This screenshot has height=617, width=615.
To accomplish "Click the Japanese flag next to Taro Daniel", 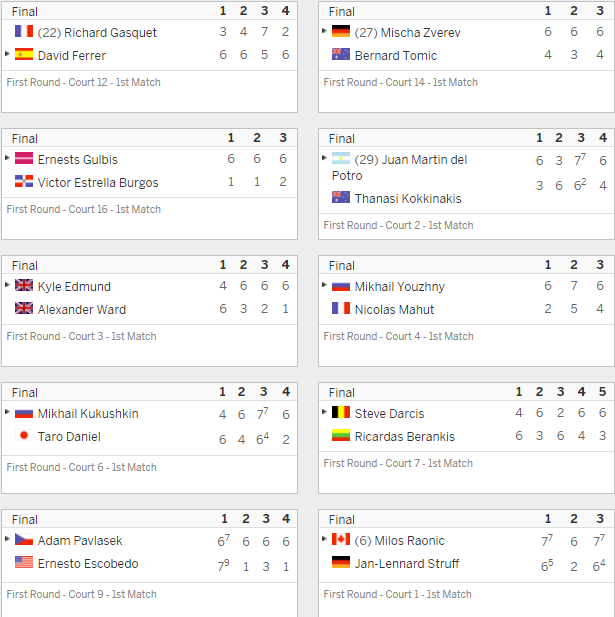I will coord(24,435).
